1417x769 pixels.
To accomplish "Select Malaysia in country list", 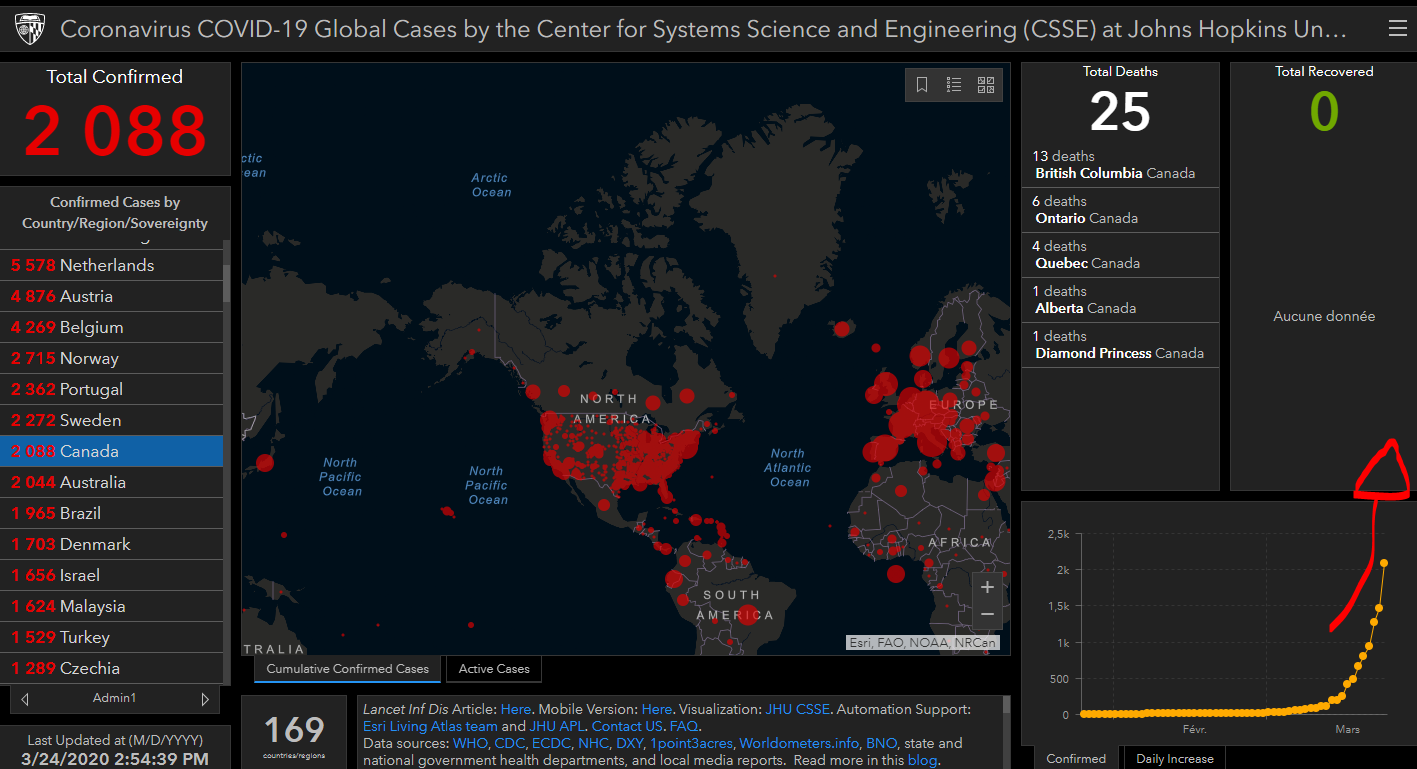I will 111,606.
